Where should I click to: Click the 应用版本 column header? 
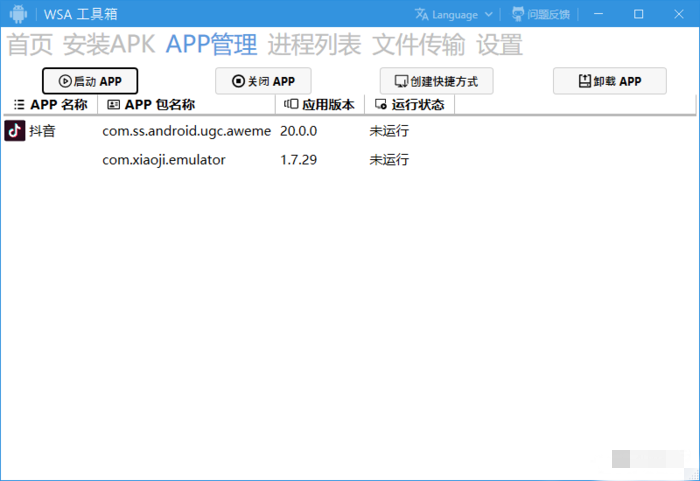coord(320,104)
